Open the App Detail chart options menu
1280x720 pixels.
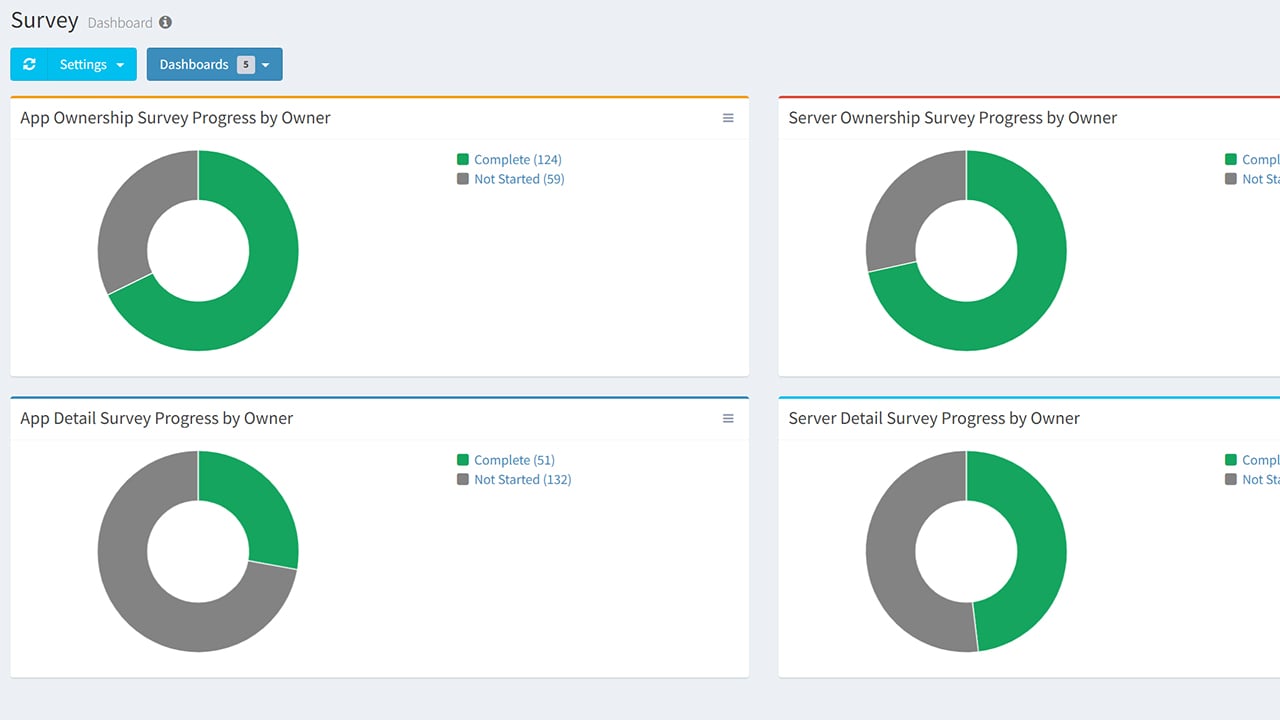coord(728,418)
